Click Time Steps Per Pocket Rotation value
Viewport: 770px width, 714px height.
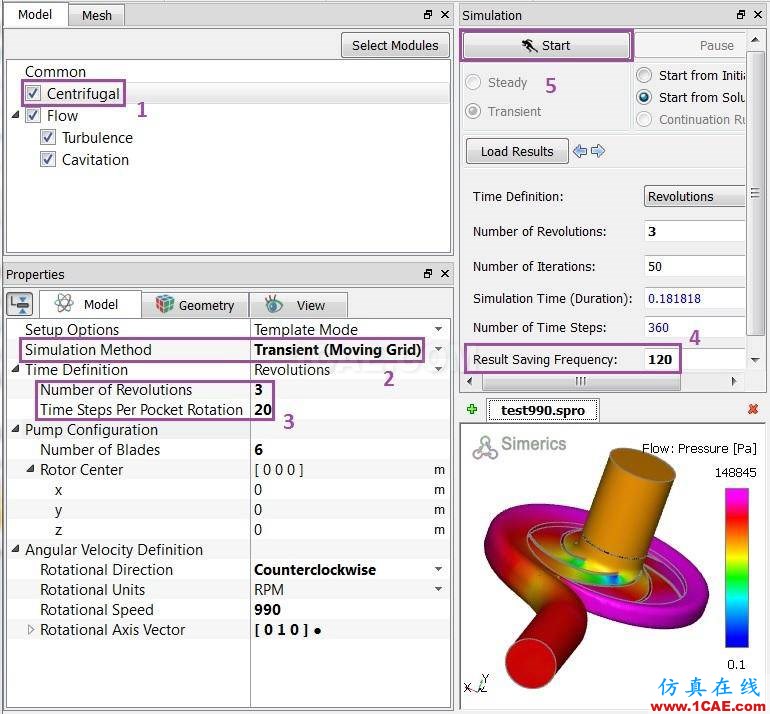(x=263, y=409)
